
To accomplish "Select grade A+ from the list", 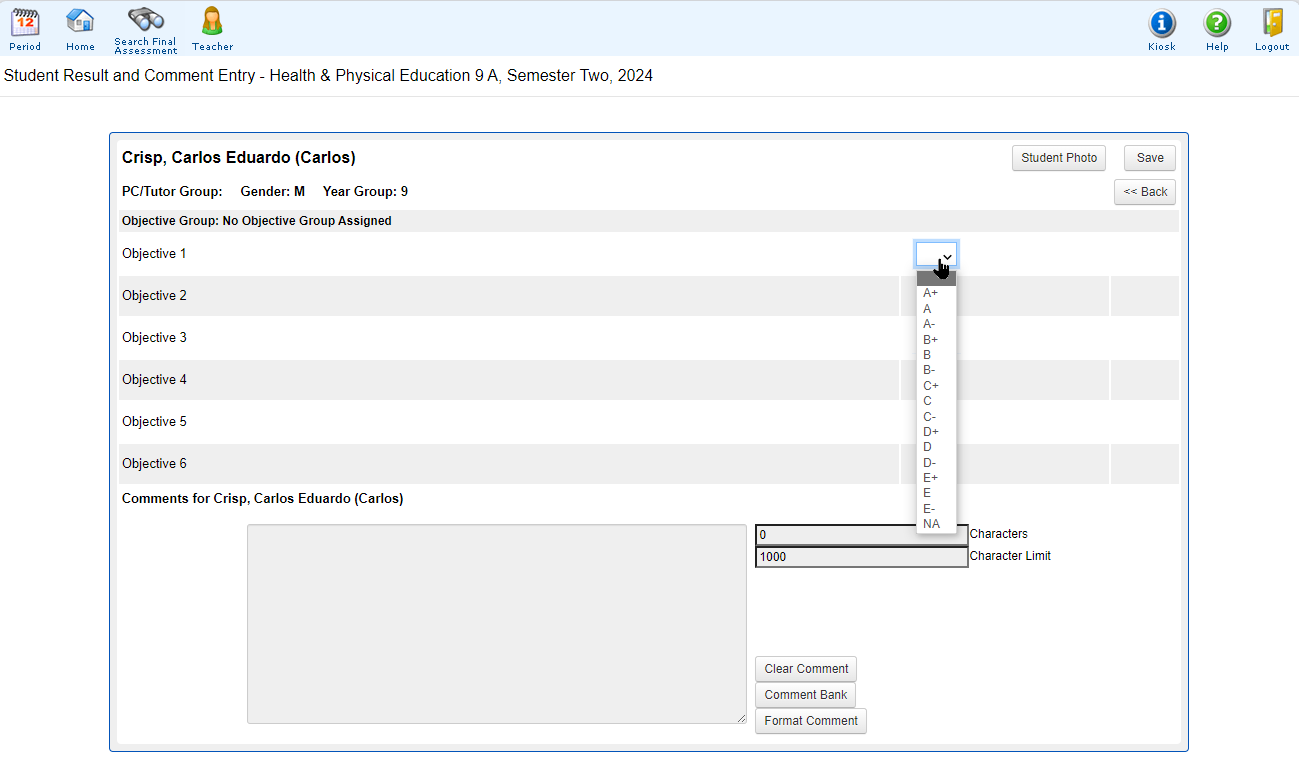I will coord(931,293).
